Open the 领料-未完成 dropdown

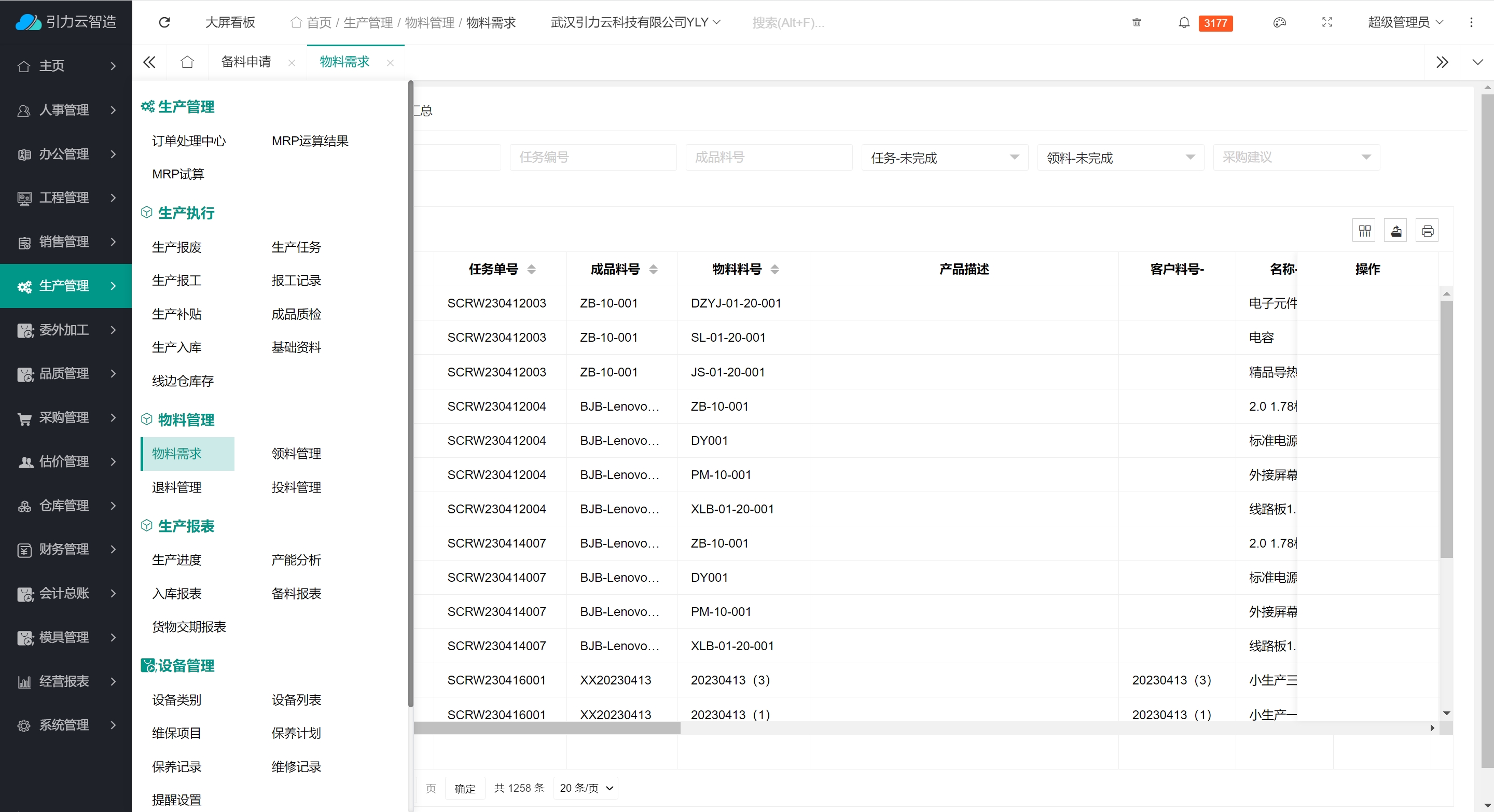[x=1120, y=158]
